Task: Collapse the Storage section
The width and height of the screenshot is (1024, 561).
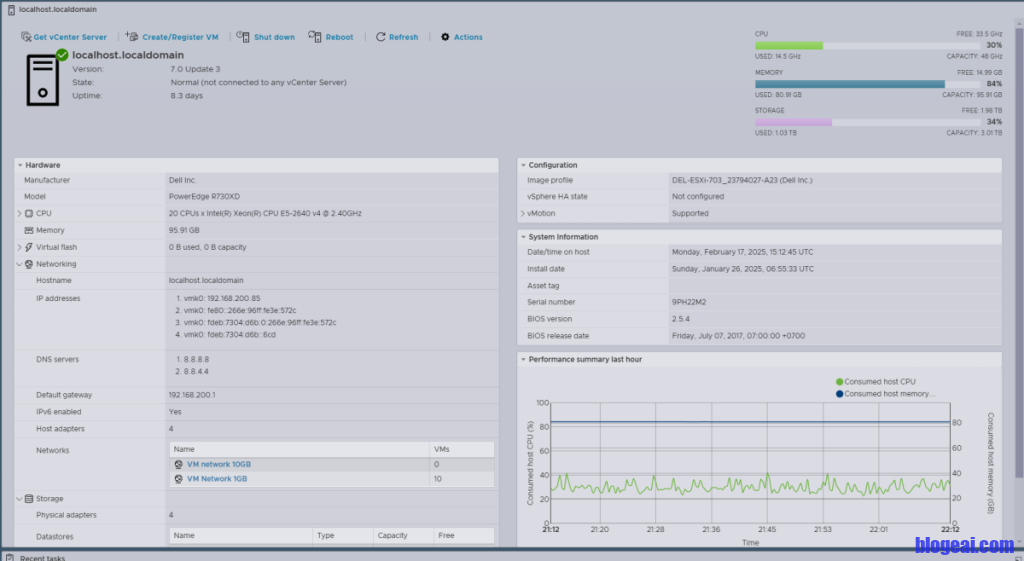Action: pyautogui.click(x=19, y=498)
